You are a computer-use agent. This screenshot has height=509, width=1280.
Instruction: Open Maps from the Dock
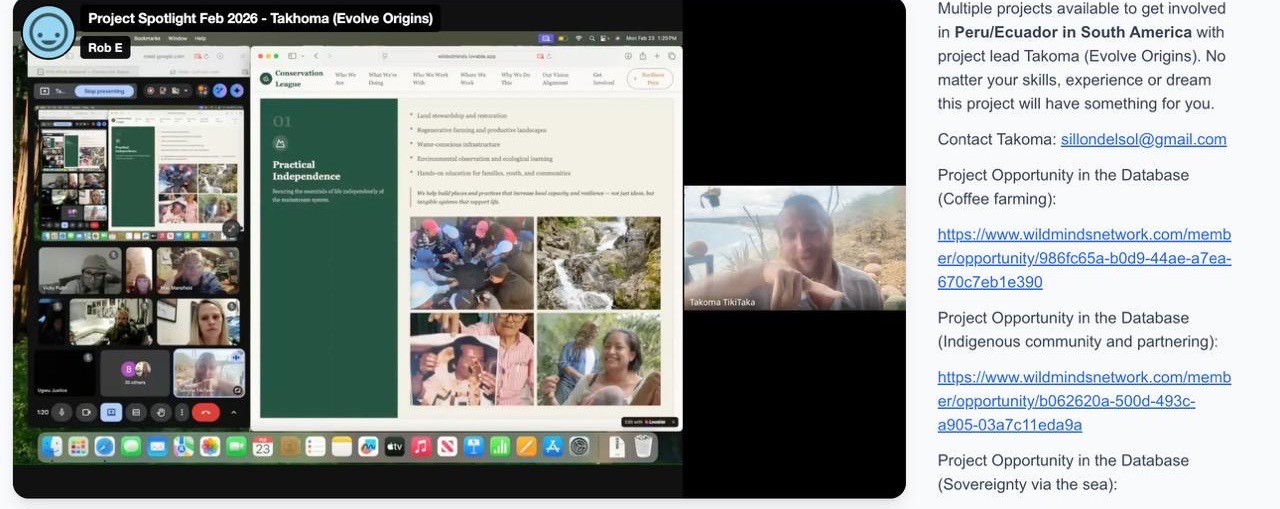(183, 447)
